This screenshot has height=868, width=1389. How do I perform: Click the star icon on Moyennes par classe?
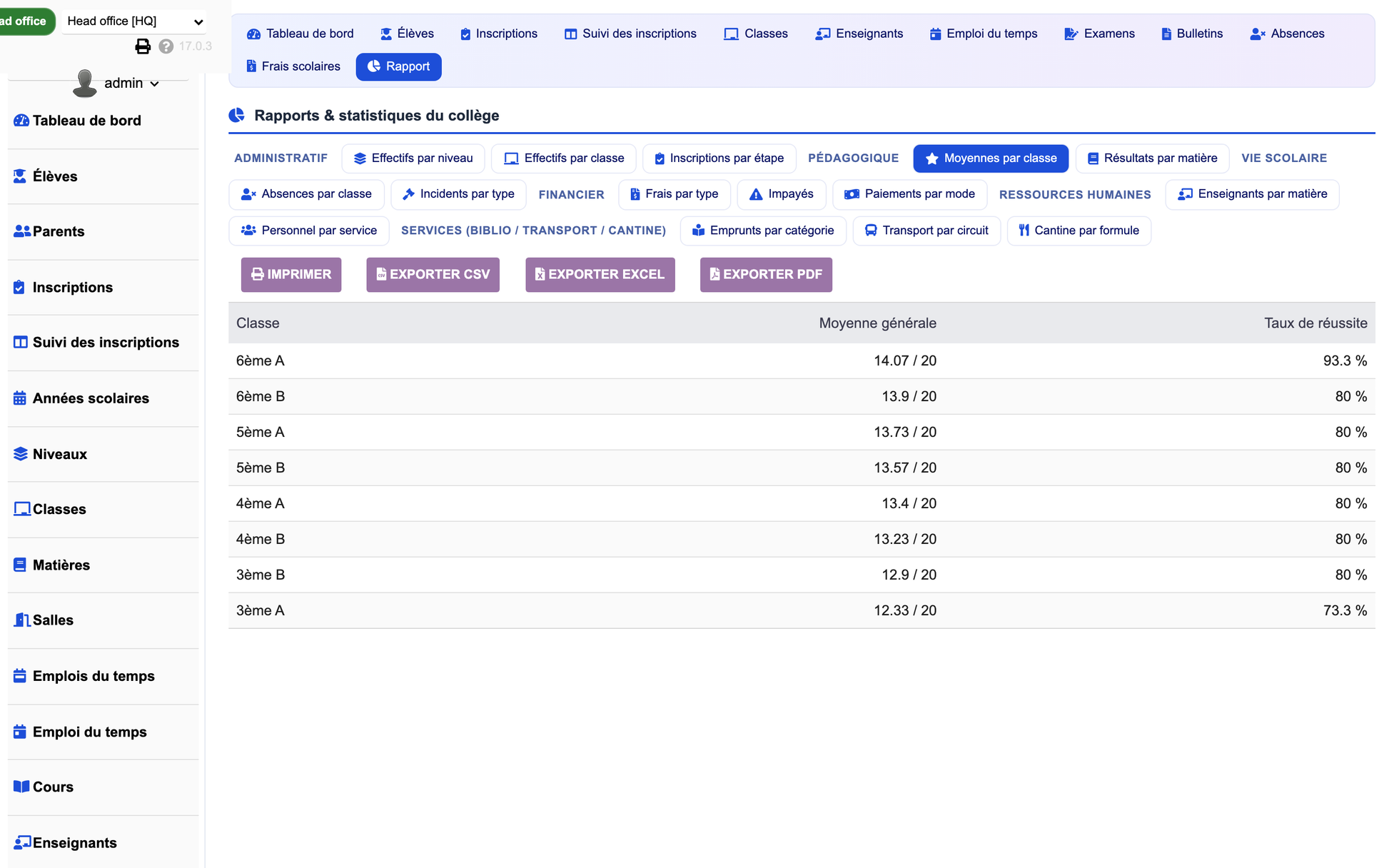[931, 158]
